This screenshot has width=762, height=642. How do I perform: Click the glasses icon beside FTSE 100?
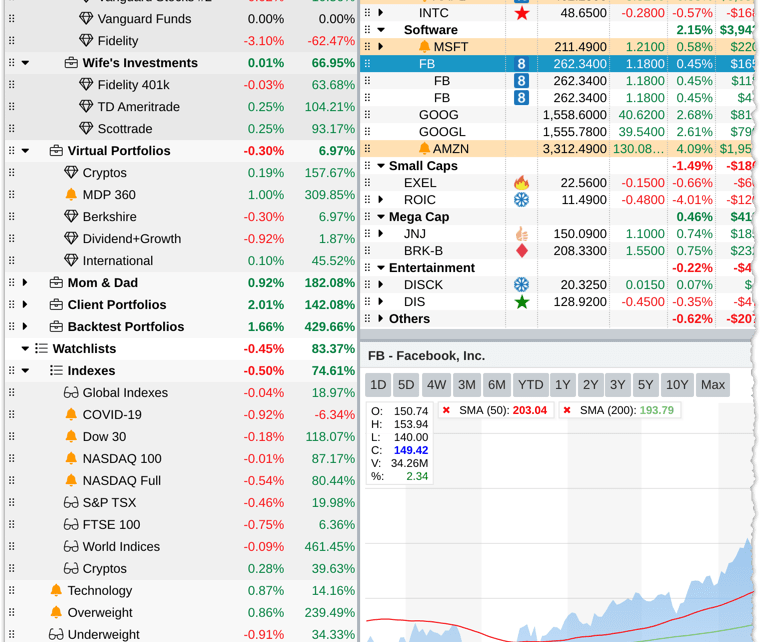71,524
